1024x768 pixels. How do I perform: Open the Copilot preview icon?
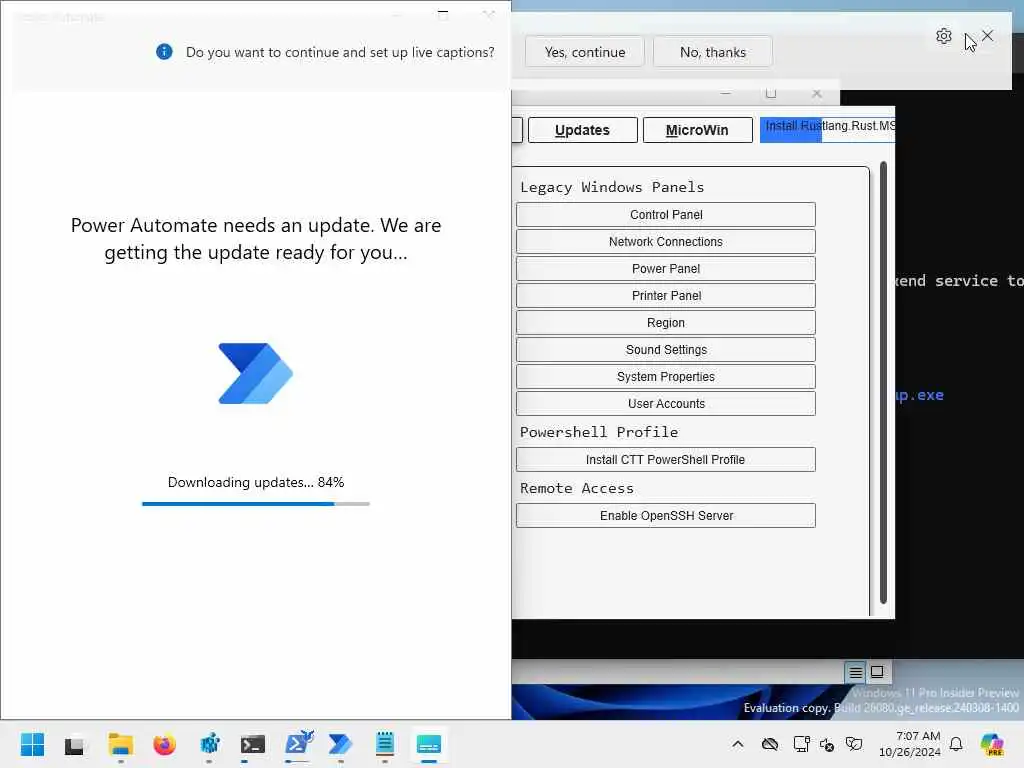click(992, 744)
